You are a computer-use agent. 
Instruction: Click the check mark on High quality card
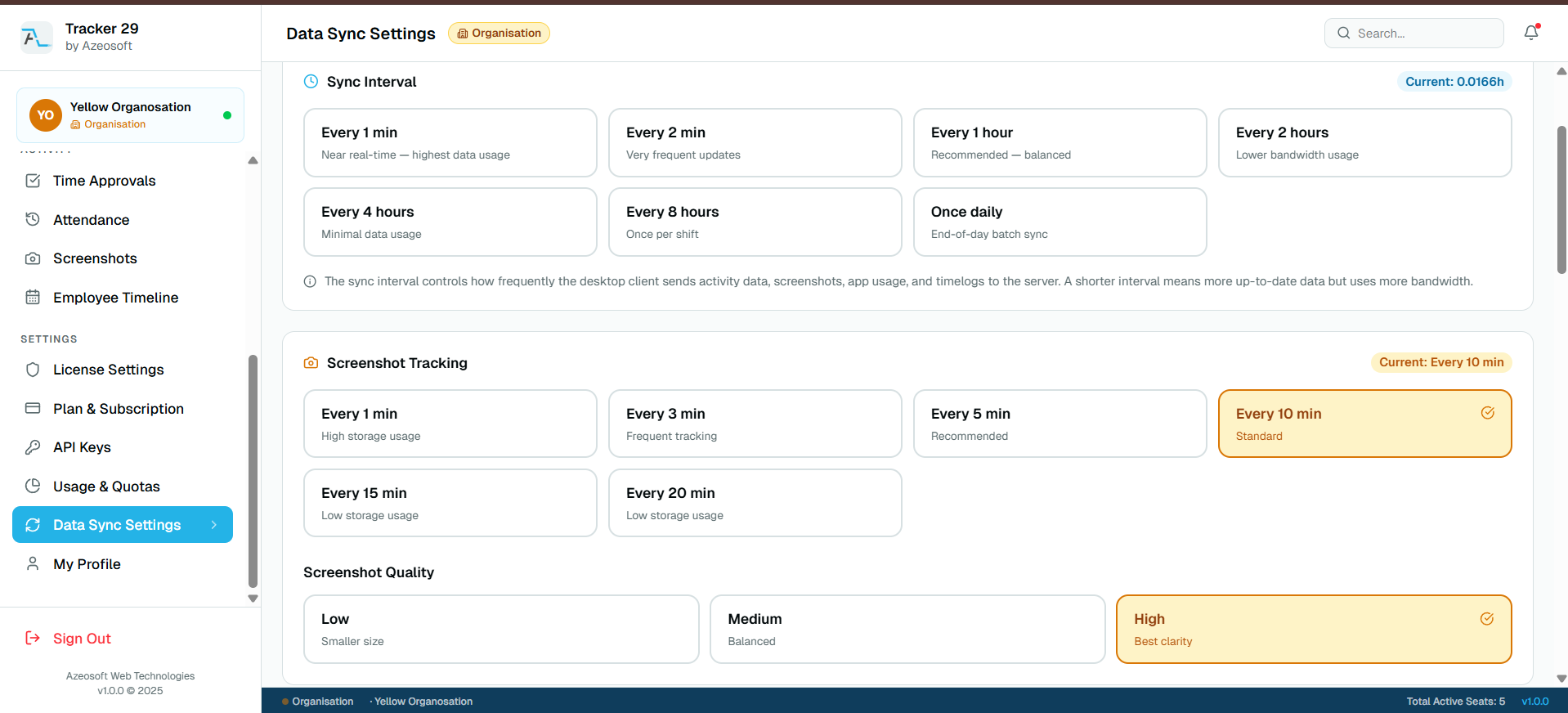click(x=1487, y=619)
